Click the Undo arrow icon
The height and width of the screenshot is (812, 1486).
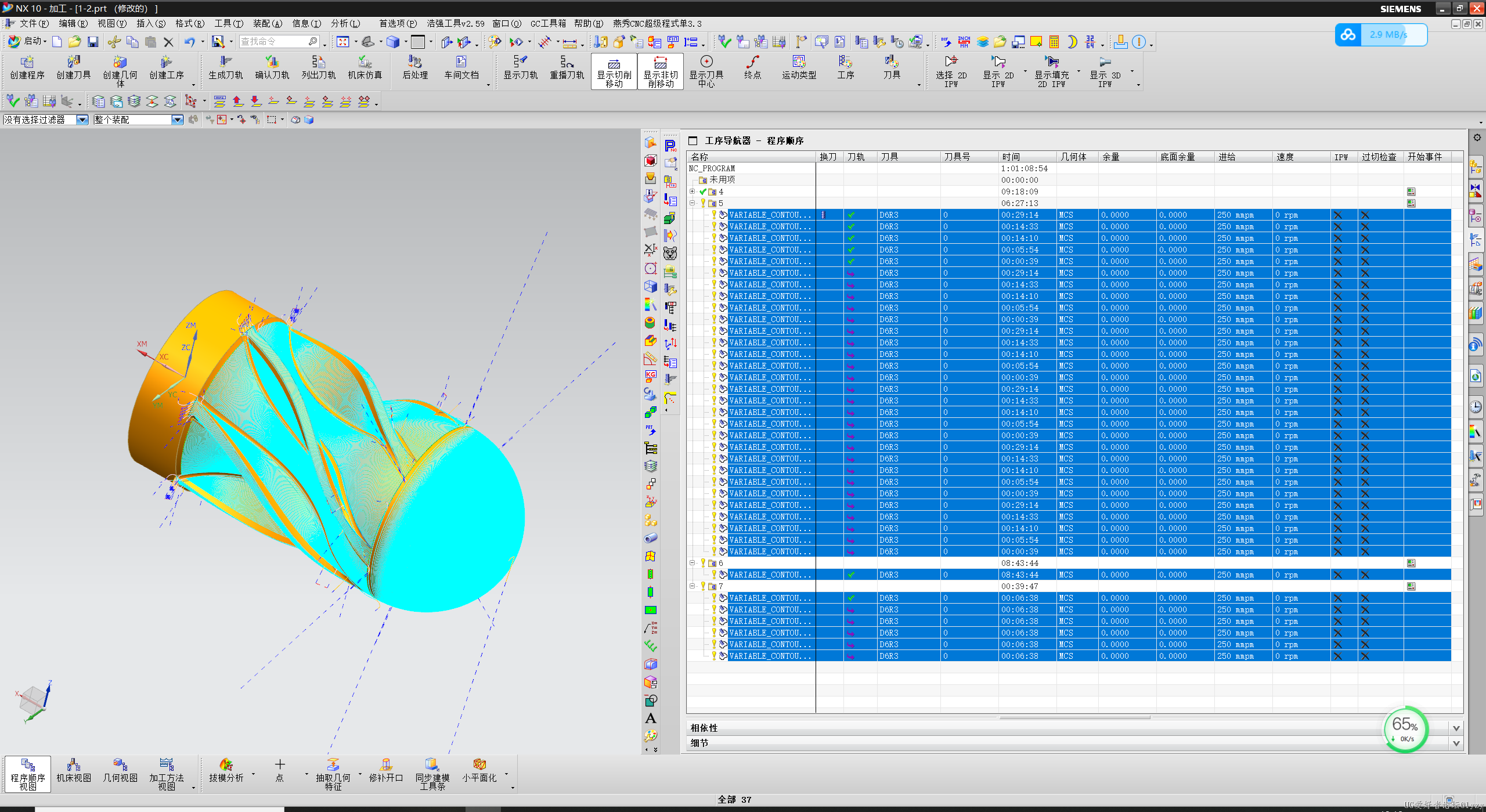pos(190,42)
